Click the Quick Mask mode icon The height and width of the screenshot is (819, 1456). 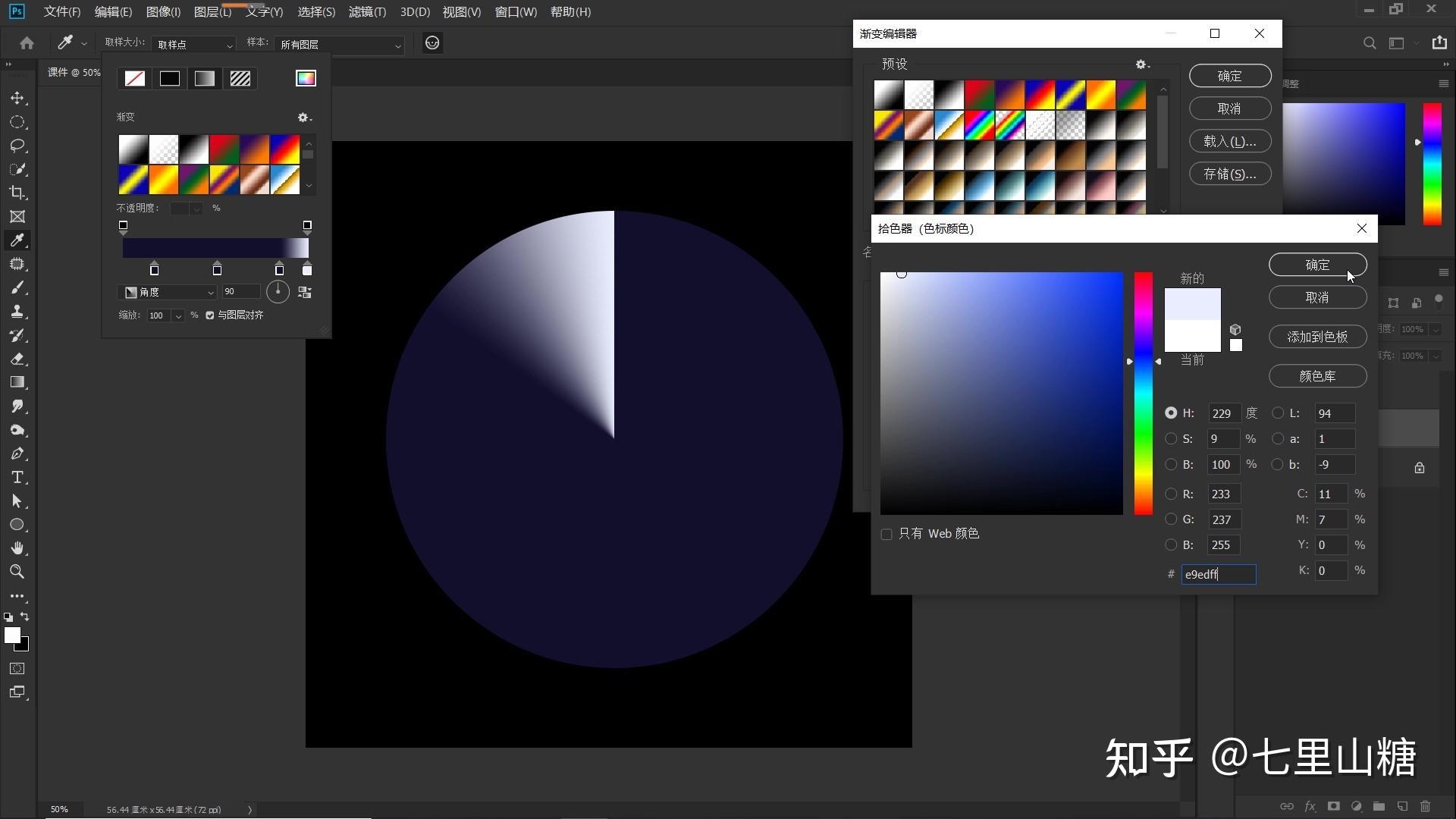[x=17, y=668]
